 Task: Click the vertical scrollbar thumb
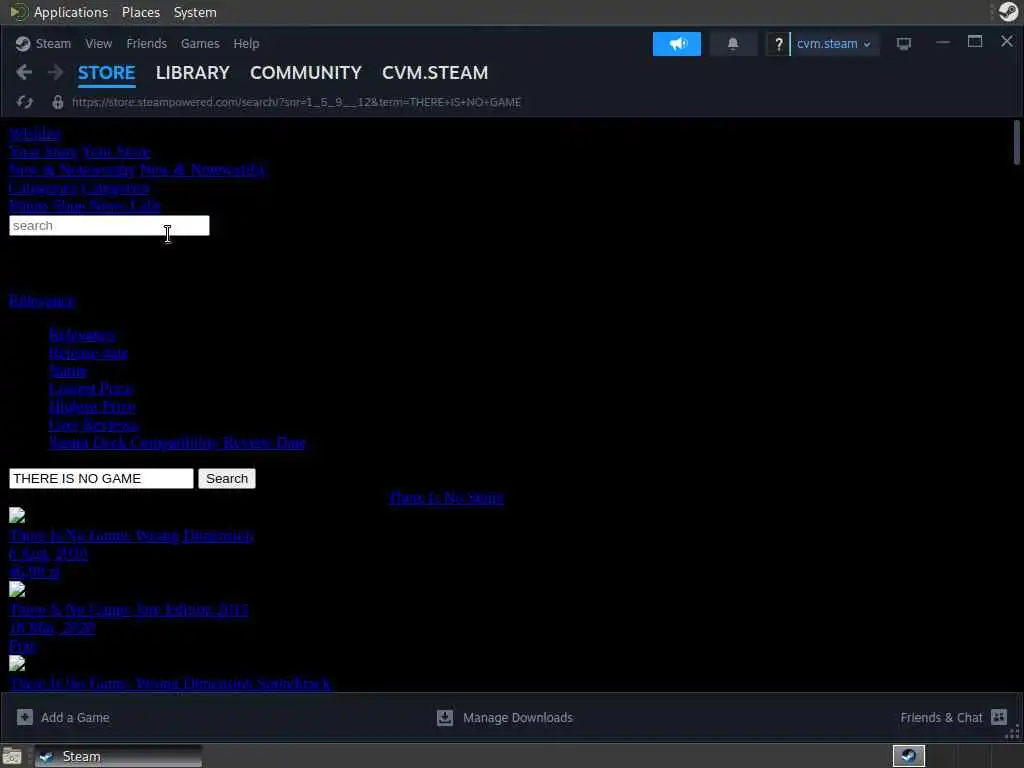click(x=1016, y=142)
